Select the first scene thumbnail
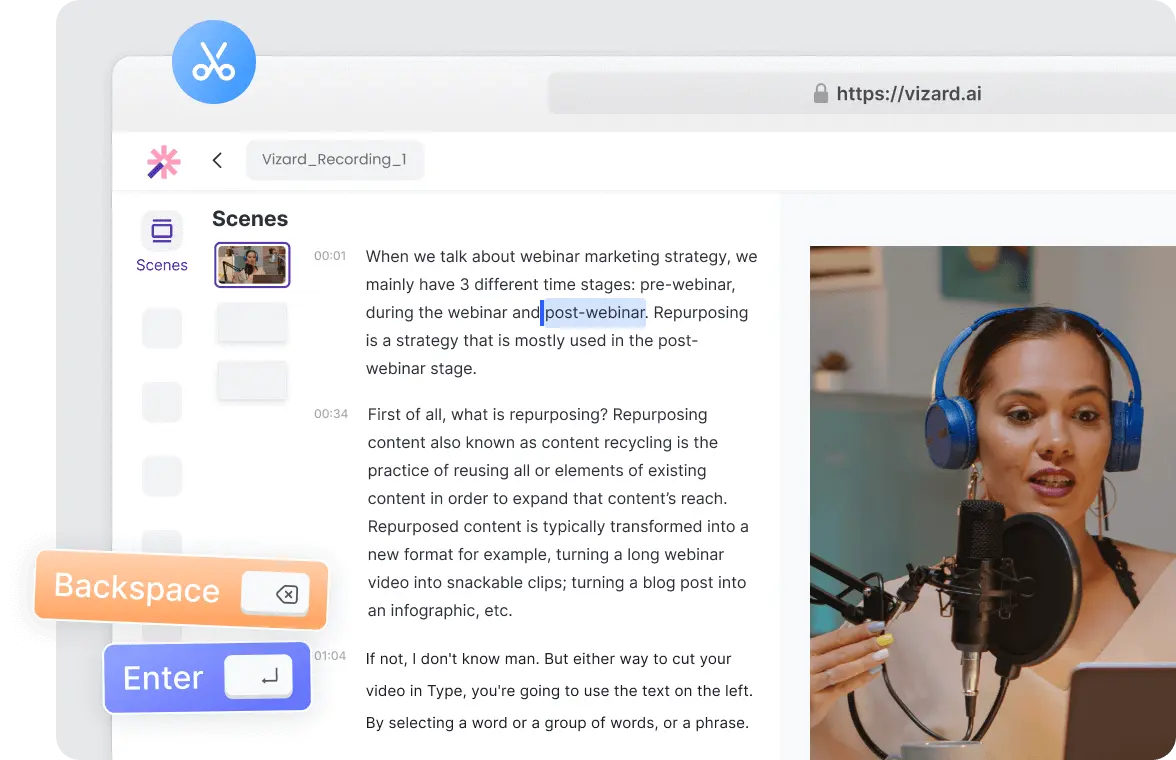Screen dimensions: 1176x760 point(252,265)
